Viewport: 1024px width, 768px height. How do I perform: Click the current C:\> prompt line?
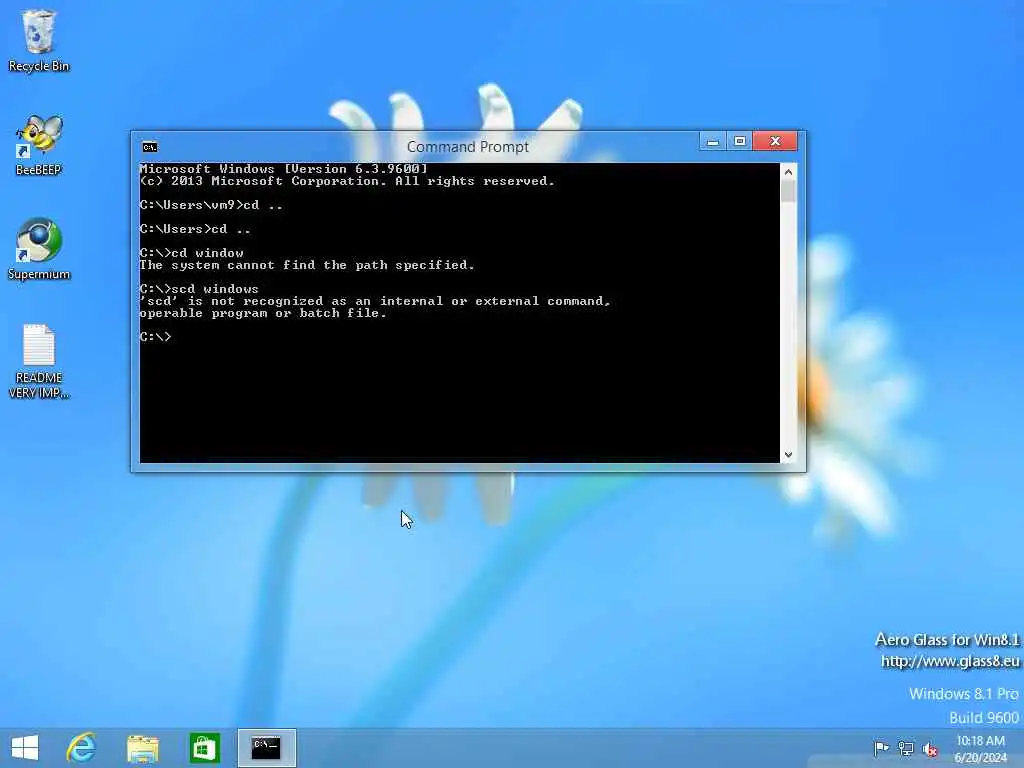point(155,337)
